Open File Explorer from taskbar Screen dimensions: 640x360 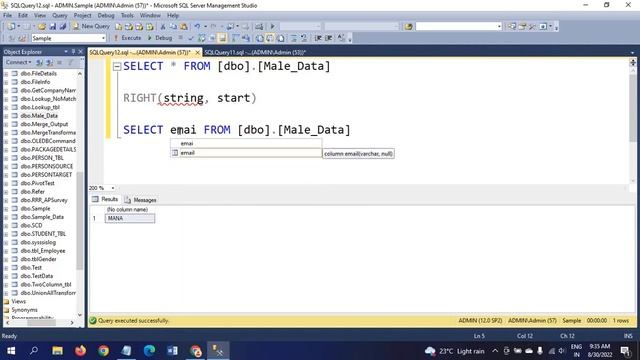coord(58,351)
